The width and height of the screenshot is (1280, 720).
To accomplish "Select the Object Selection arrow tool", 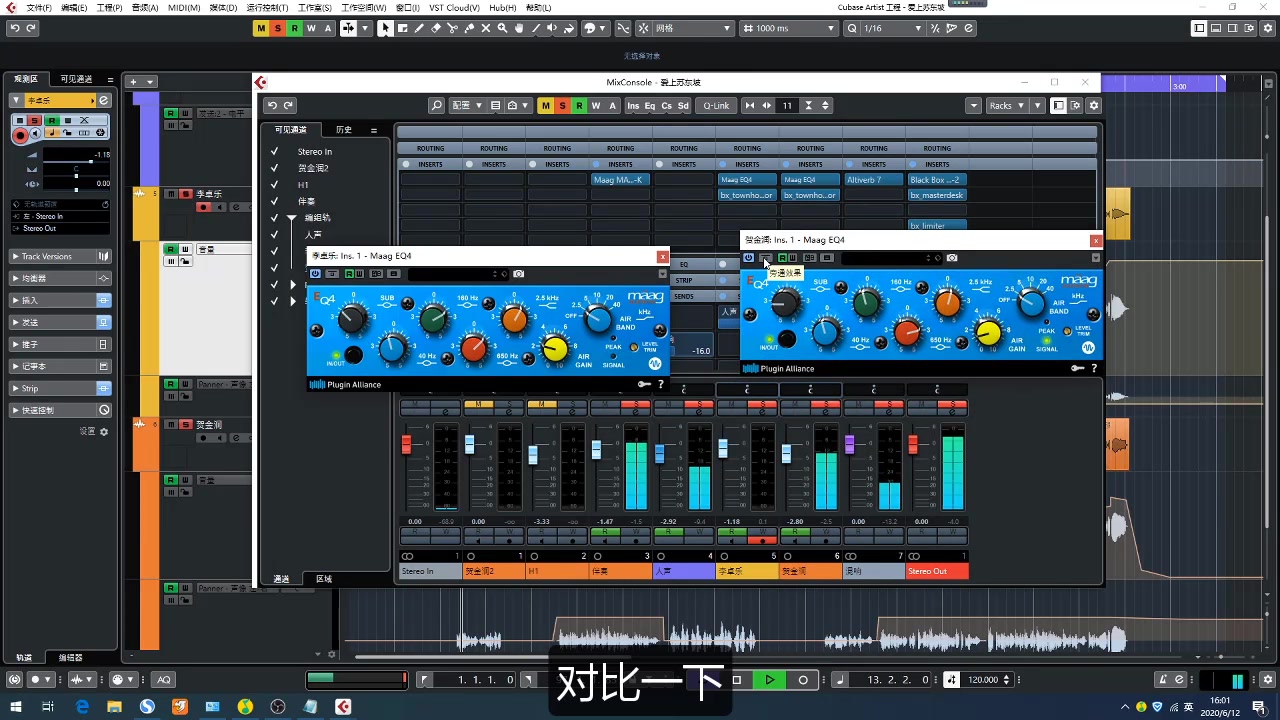I will point(385,28).
